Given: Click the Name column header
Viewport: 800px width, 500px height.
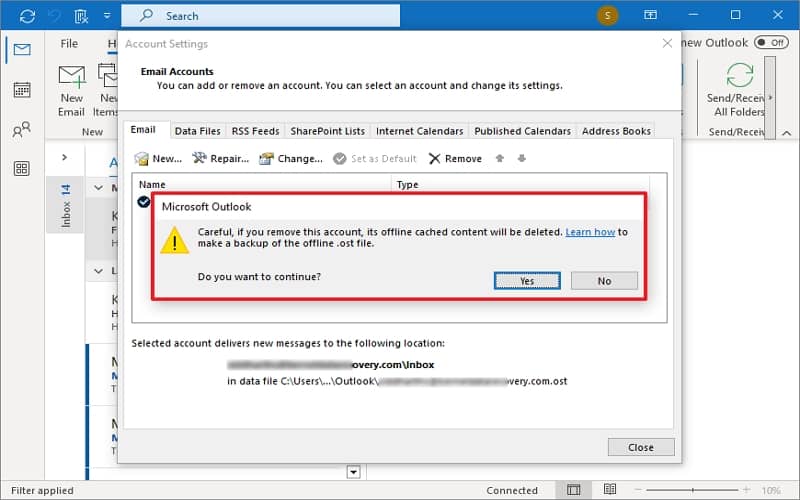Looking at the screenshot, I should pyautogui.click(x=262, y=184).
